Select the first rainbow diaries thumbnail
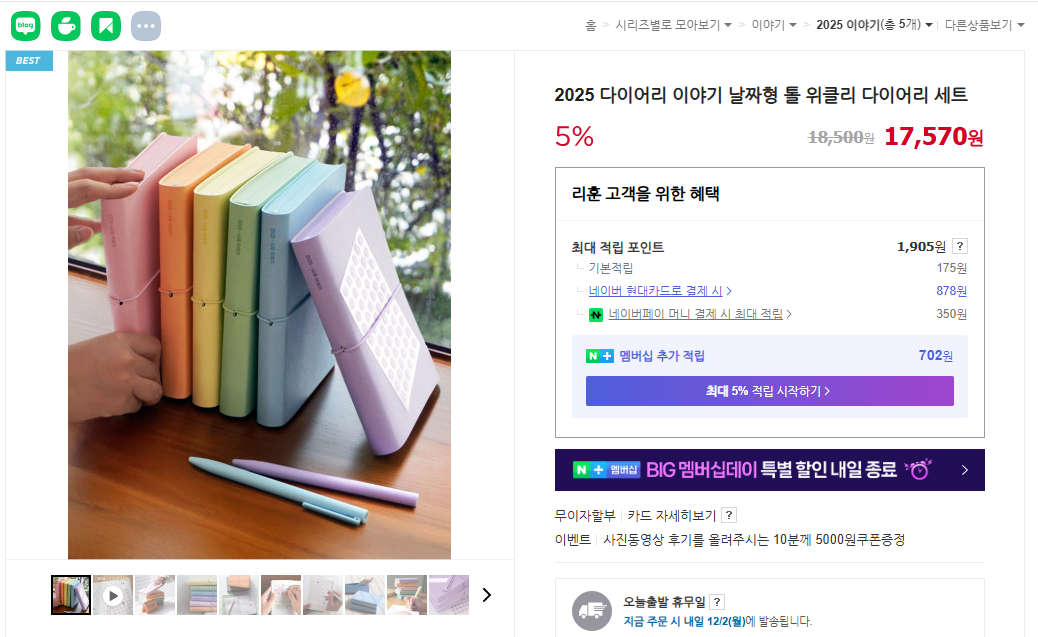The height and width of the screenshot is (637, 1038). (71, 595)
